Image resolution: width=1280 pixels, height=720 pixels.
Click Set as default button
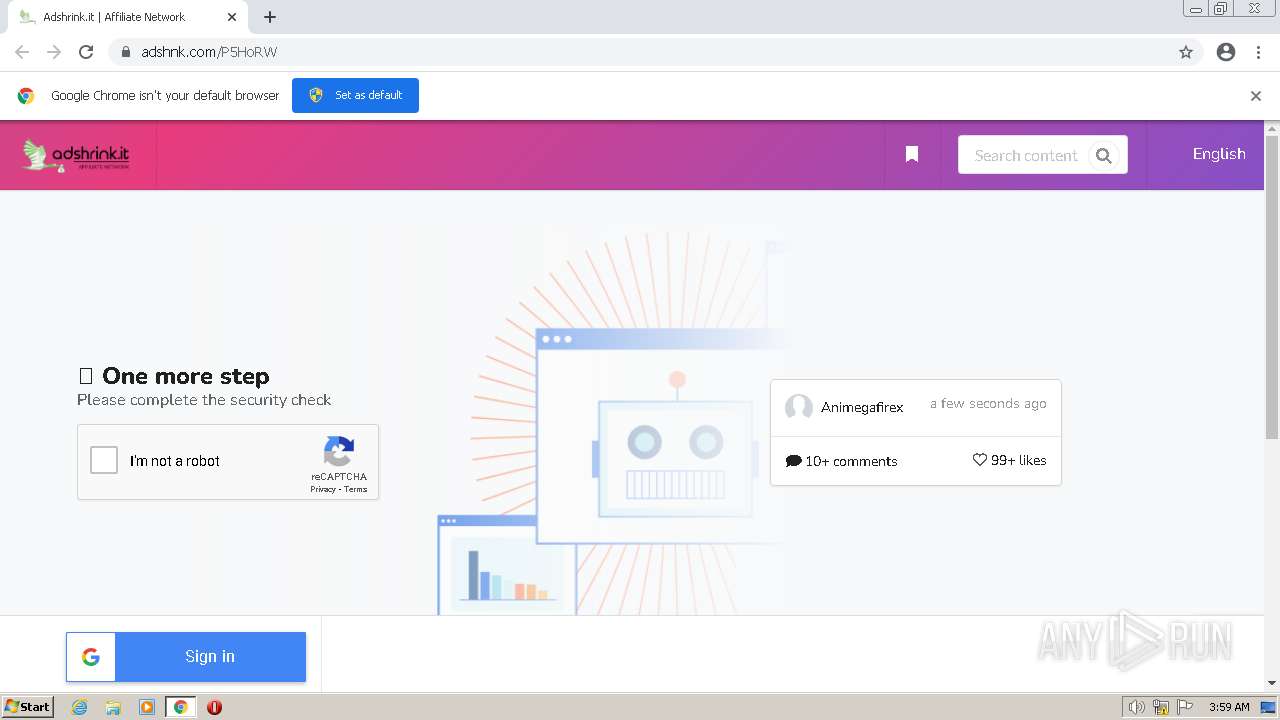(x=355, y=95)
